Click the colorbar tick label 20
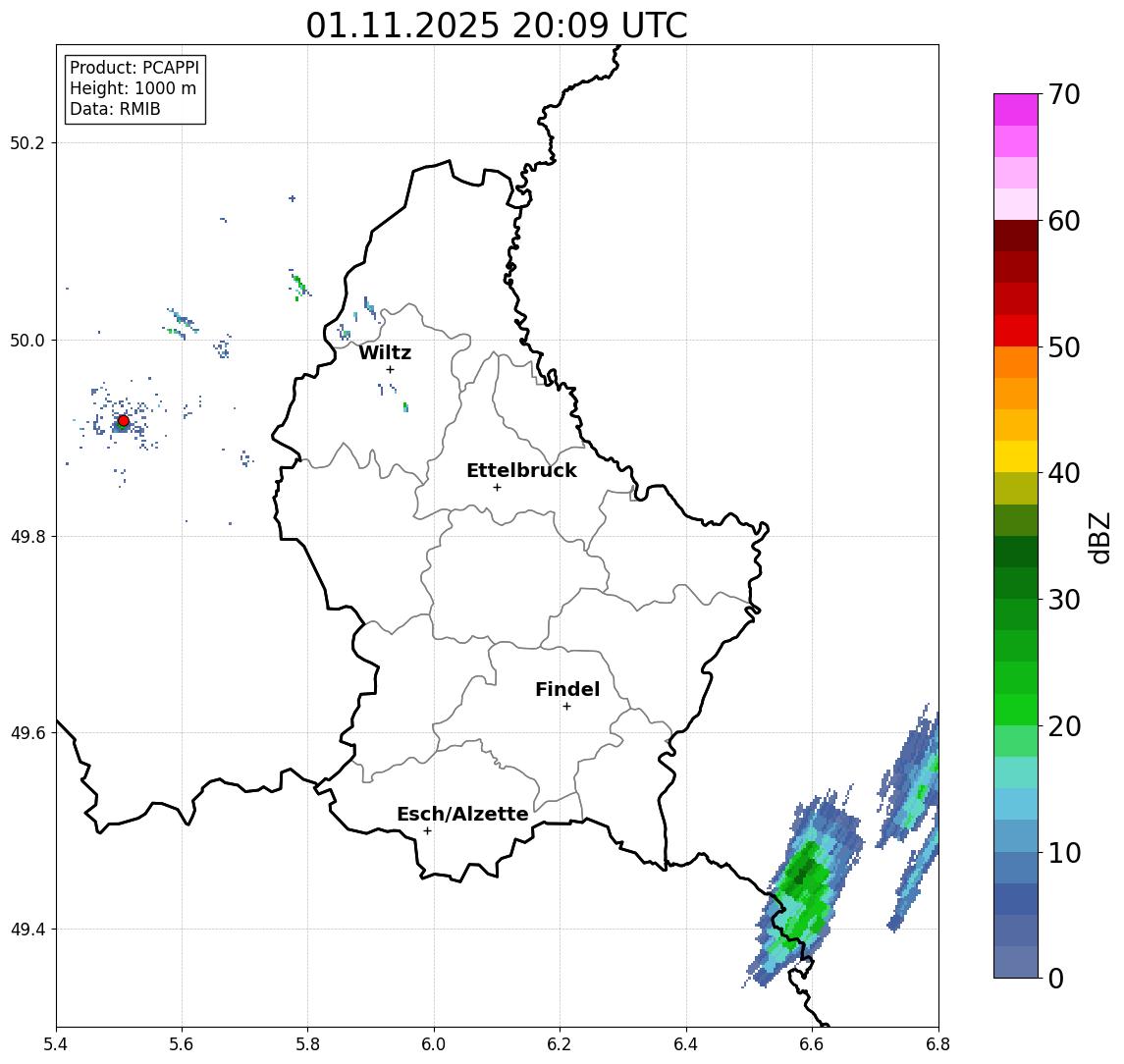This screenshot has height=1064, width=1124. (1064, 725)
